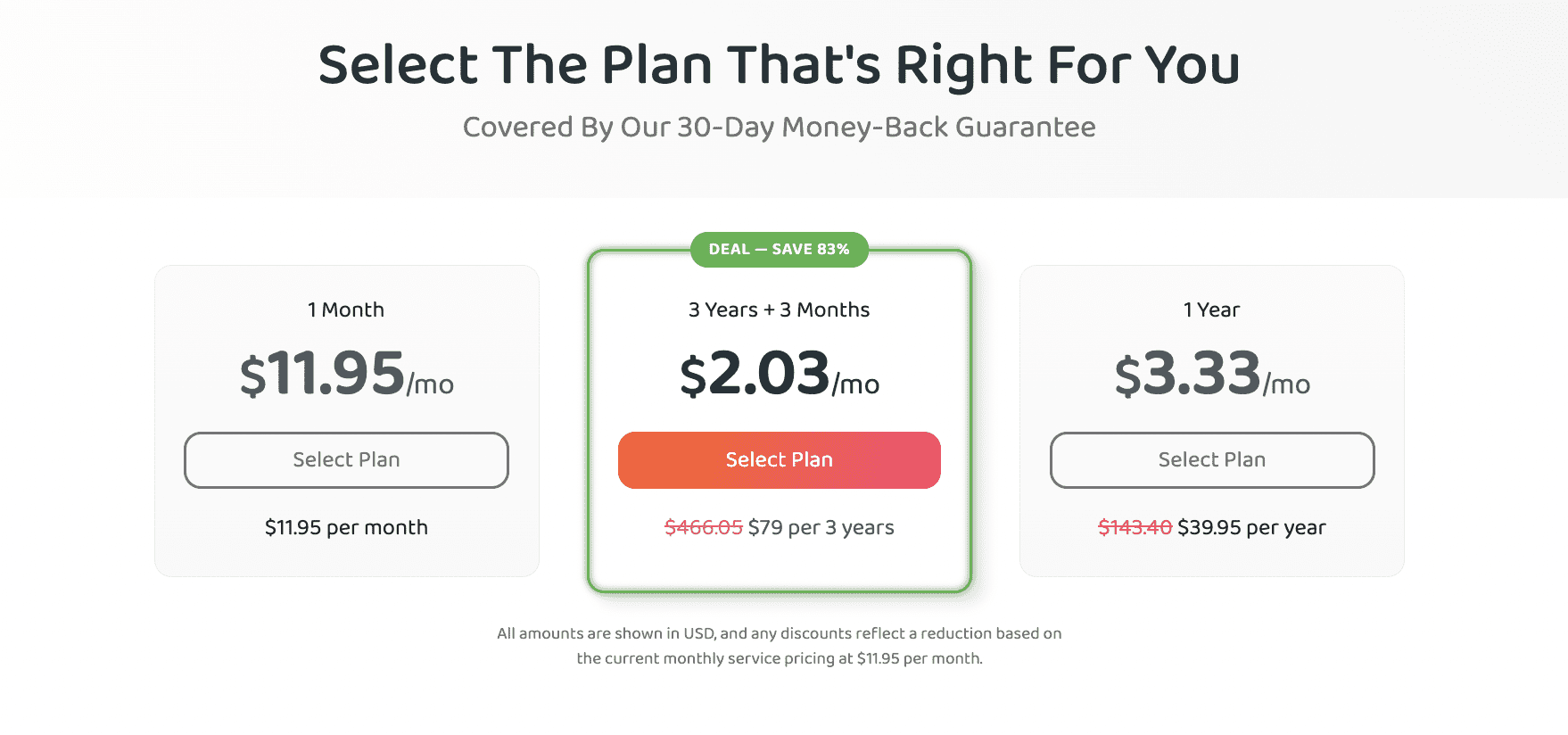This screenshot has height=735, width=1568.
Task: Select the 1 Month plan
Action: 346,460
